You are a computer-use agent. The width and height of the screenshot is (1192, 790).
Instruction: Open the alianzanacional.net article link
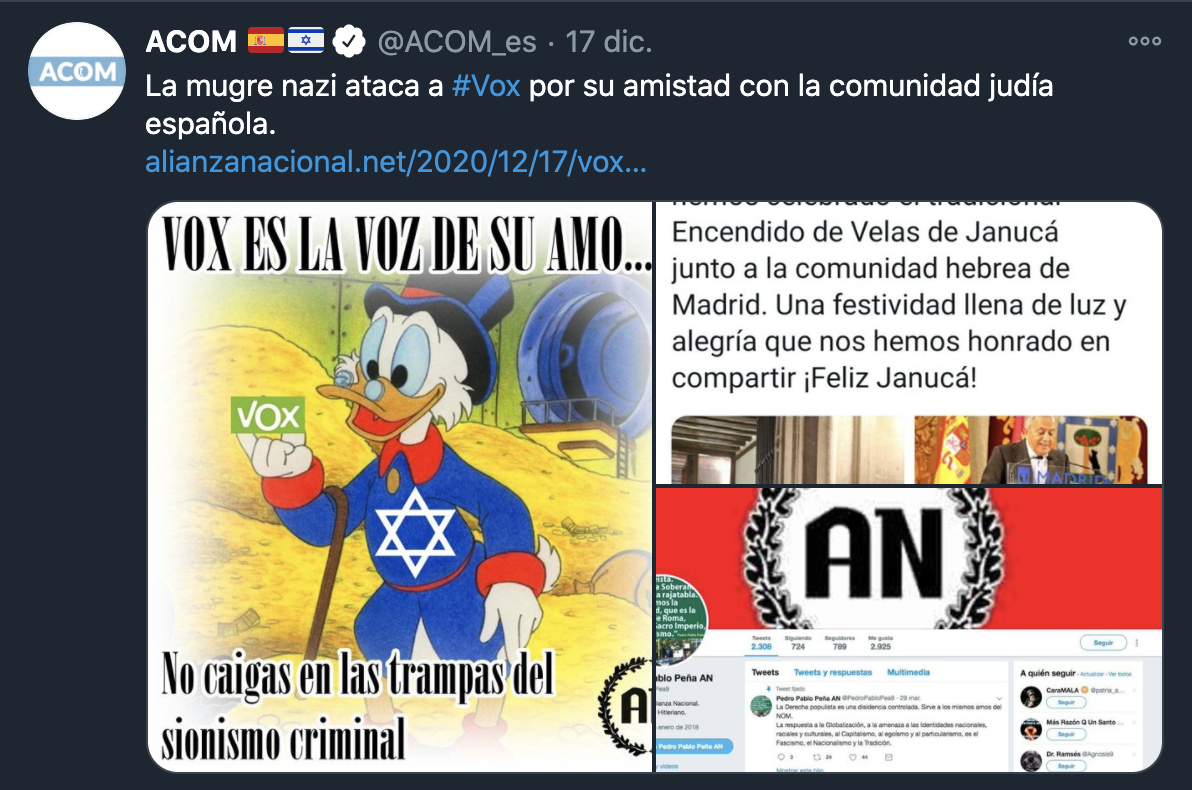(x=395, y=162)
